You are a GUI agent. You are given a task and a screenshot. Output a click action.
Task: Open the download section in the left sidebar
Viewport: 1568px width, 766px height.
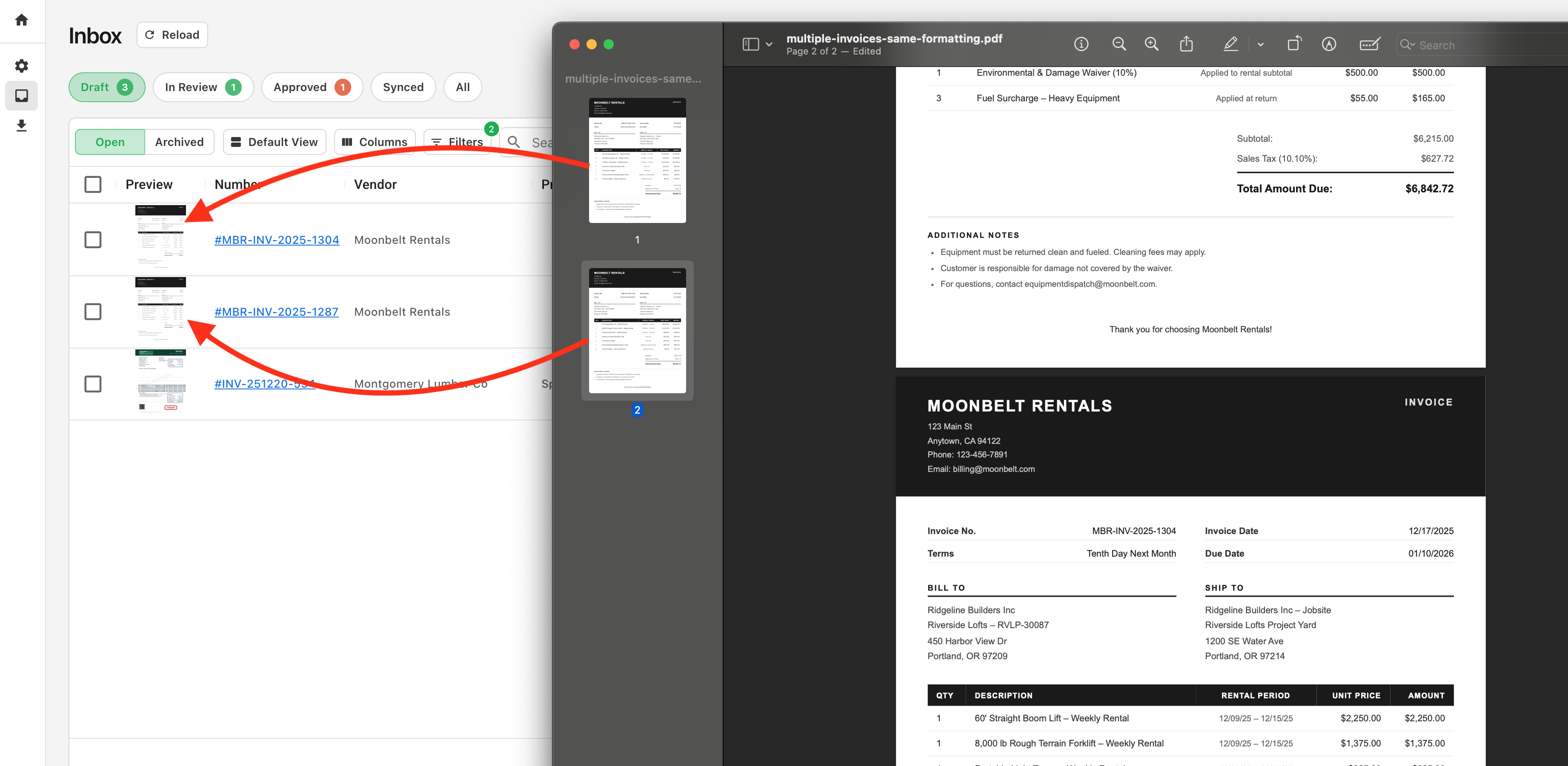[21, 126]
